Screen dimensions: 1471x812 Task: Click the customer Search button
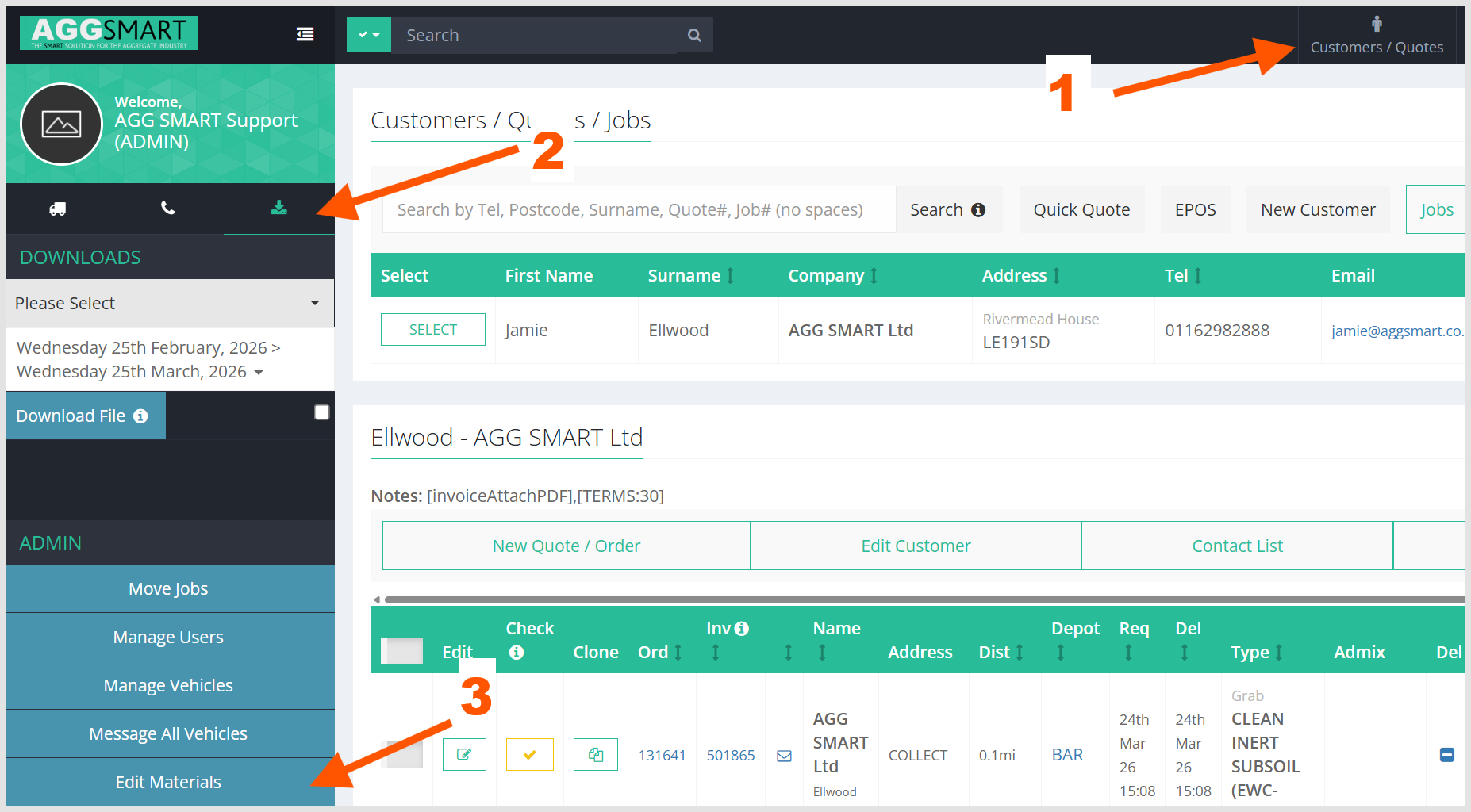point(948,209)
